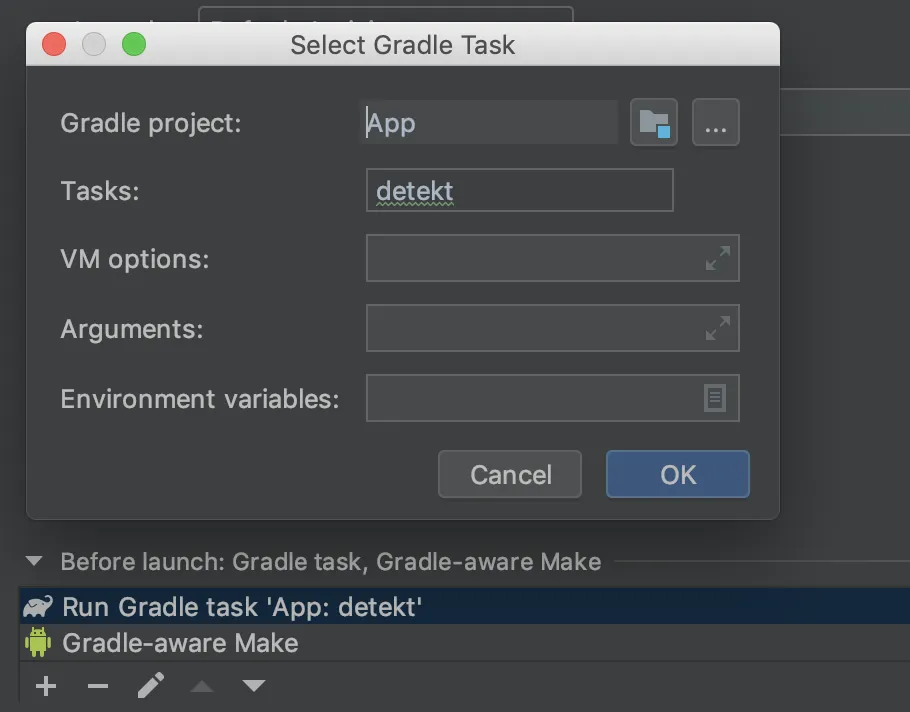The height and width of the screenshot is (712, 910).
Task: Click the Gradle project folder picker icon
Action: tap(654, 123)
